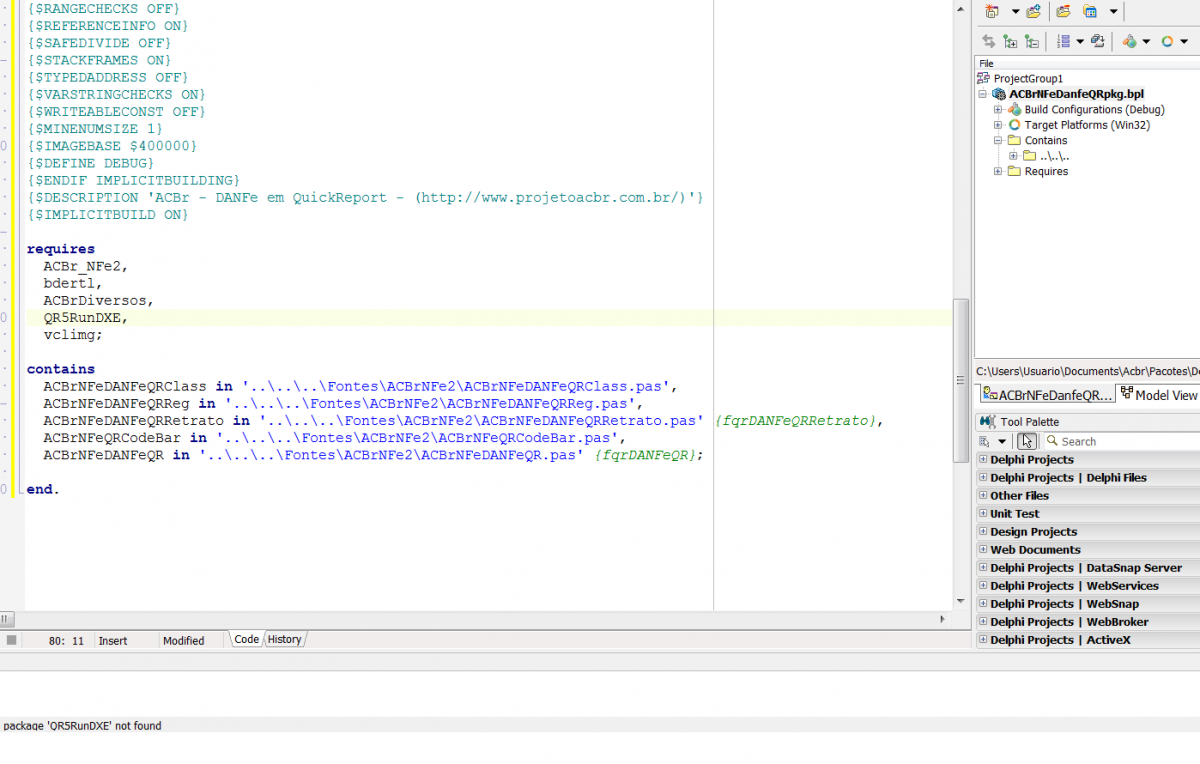Open the Tool Palette categories dropdown arrow
Viewport: 1200px width, 764px height.
coord(1002,442)
